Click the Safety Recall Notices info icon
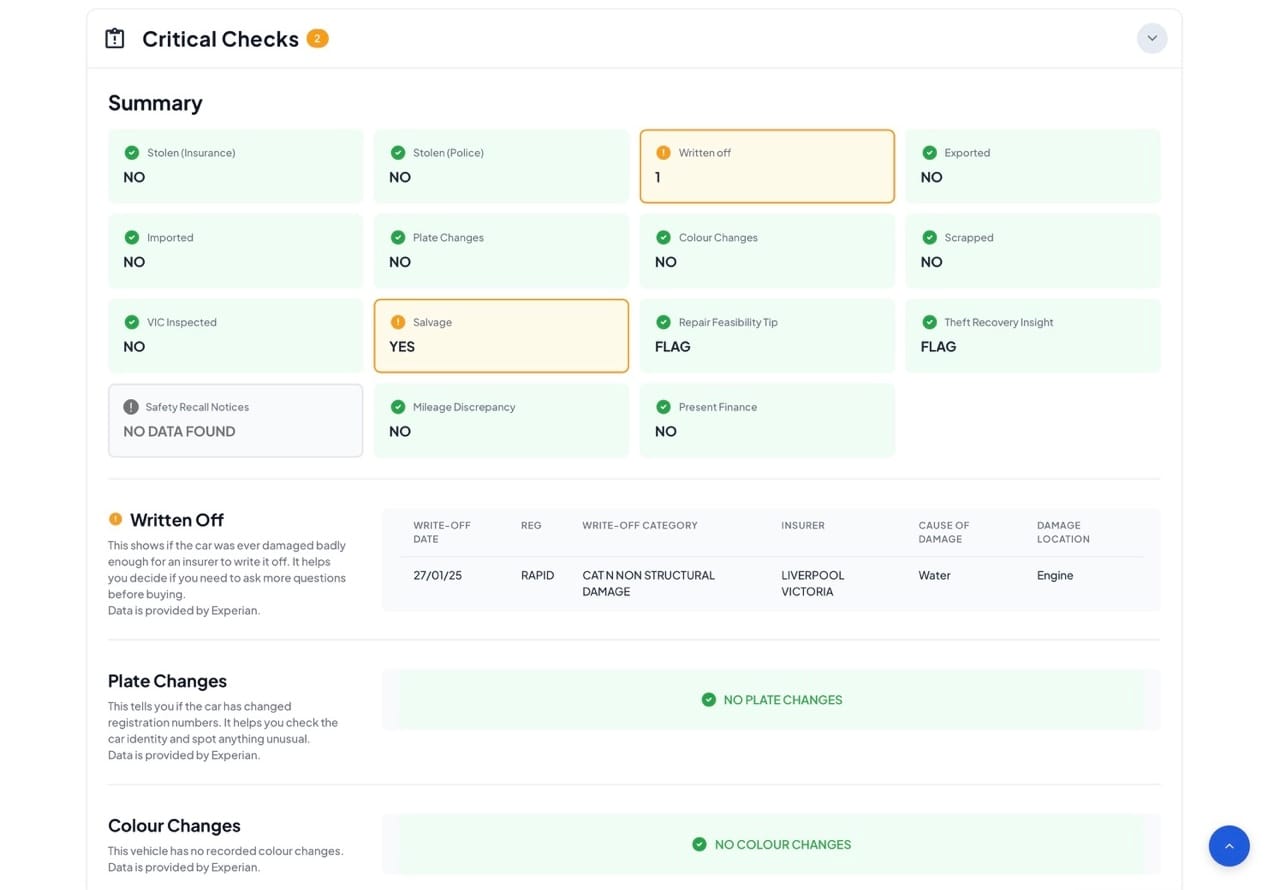1271x890 pixels. [131, 407]
